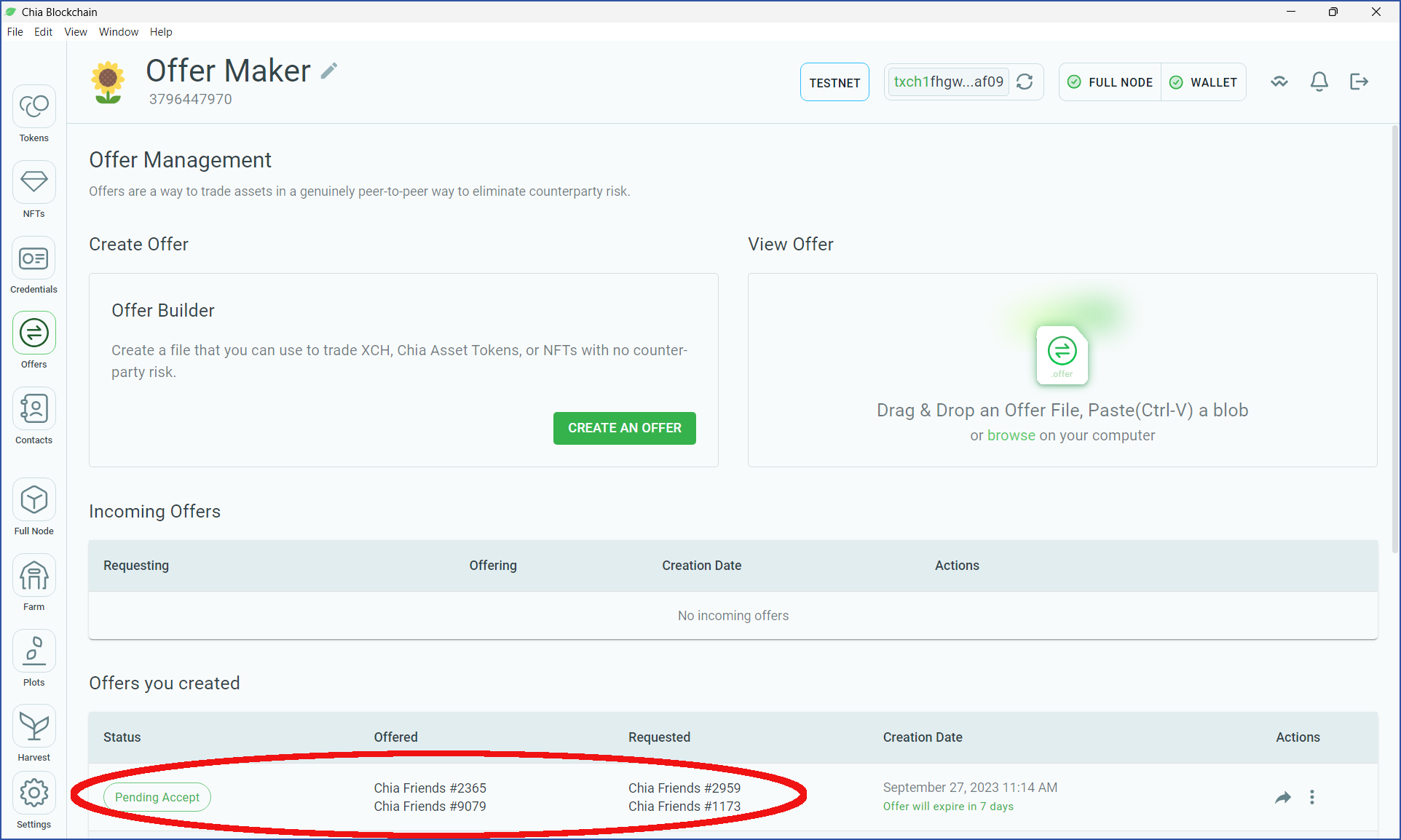Open more actions for Pending Accept offer
This screenshot has height=840, width=1401.
(x=1312, y=797)
